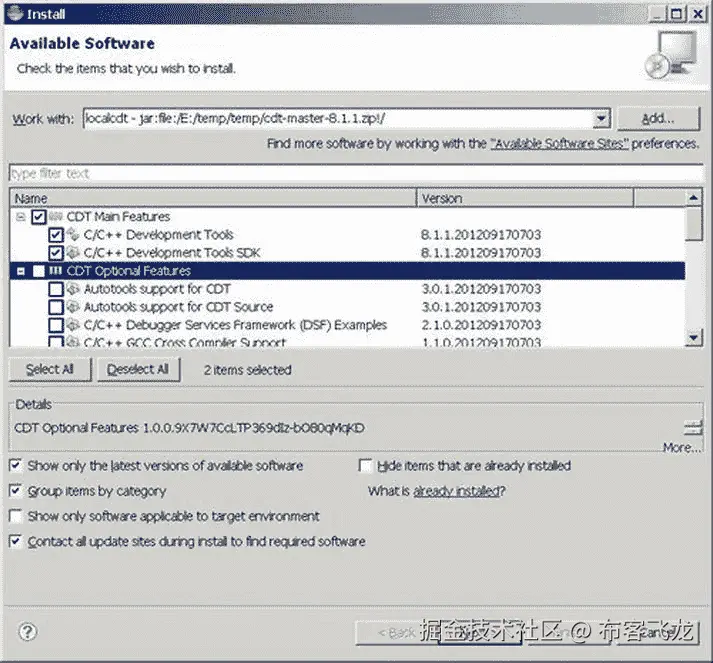This screenshot has width=713, height=663.
Task: Select the C/C++ Development Tools SDK row text
Action: pos(172,252)
